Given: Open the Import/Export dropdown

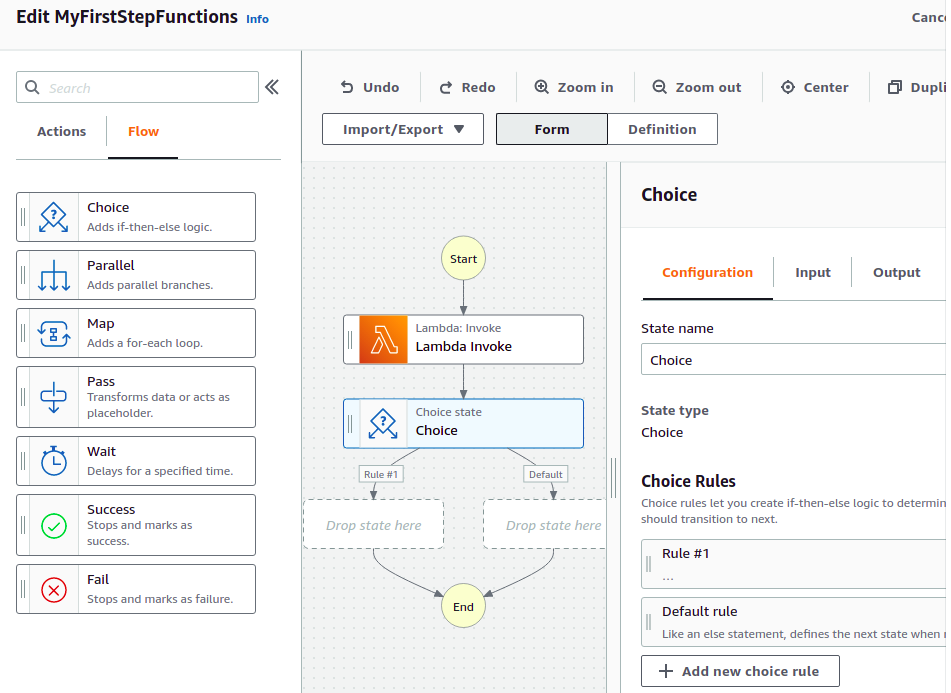Looking at the screenshot, I should (403, 129).
